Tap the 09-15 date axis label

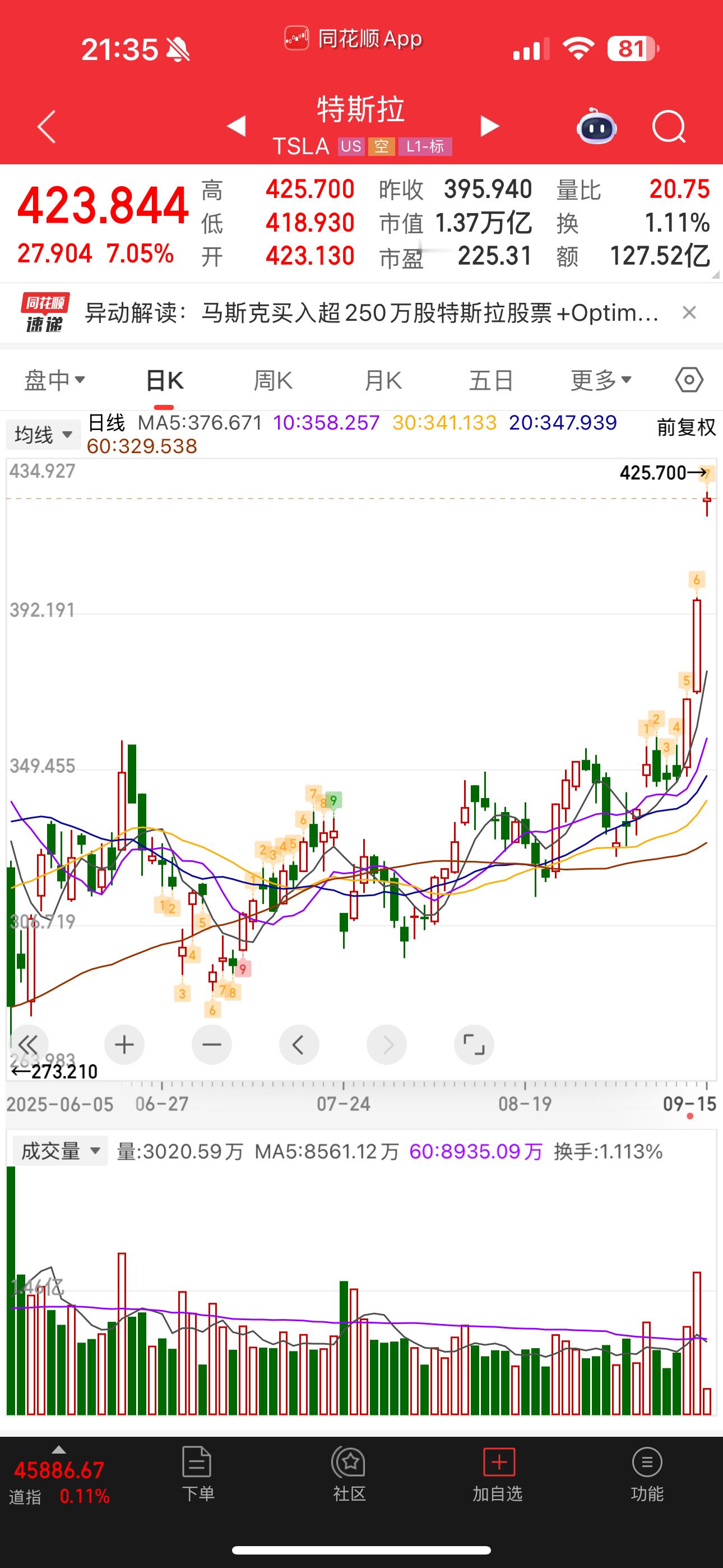(x=689, y=1104)
